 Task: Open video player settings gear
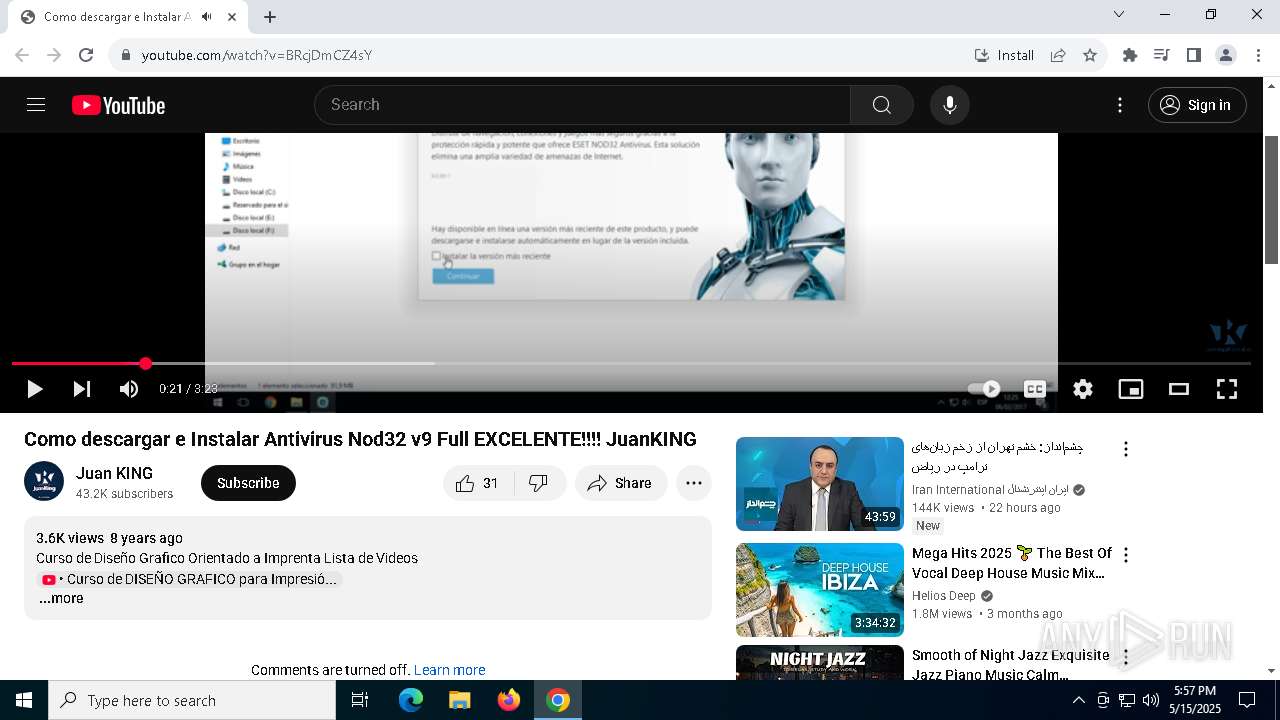[x=1083, y=389]
